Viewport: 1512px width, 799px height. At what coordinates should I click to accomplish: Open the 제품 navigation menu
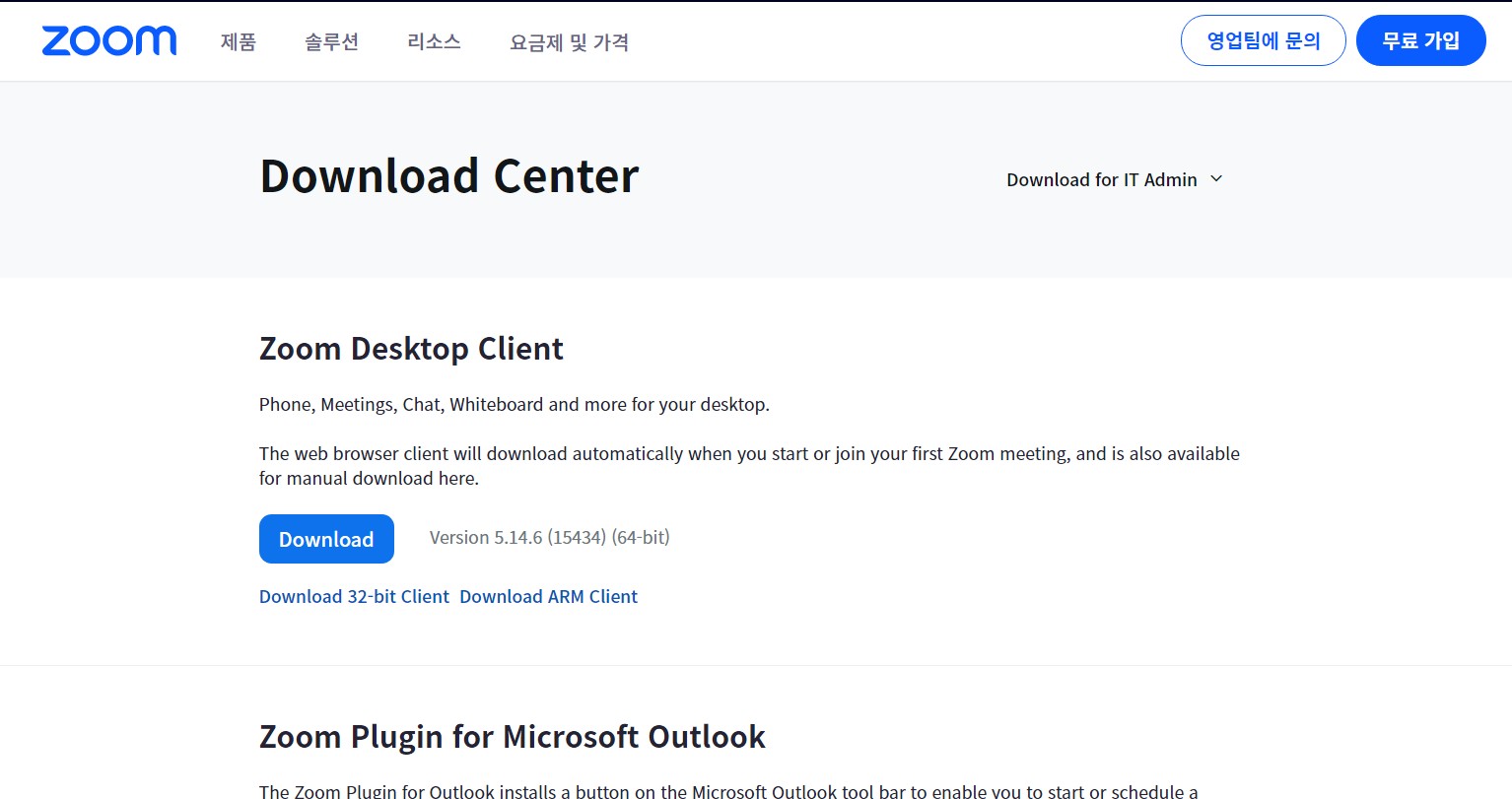click(237, 42)
